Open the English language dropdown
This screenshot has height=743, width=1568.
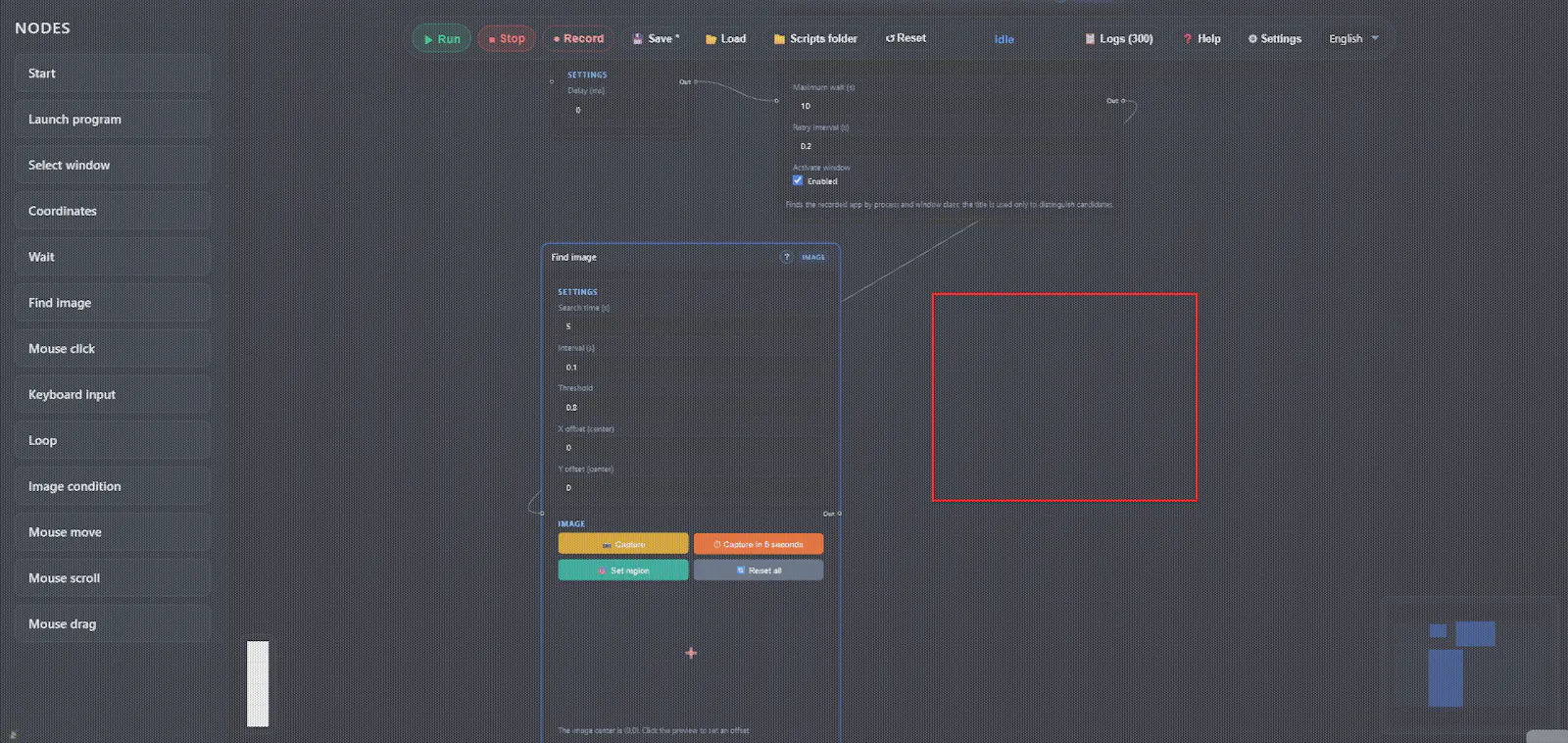pyautogui.click(x=1353, y=38)
